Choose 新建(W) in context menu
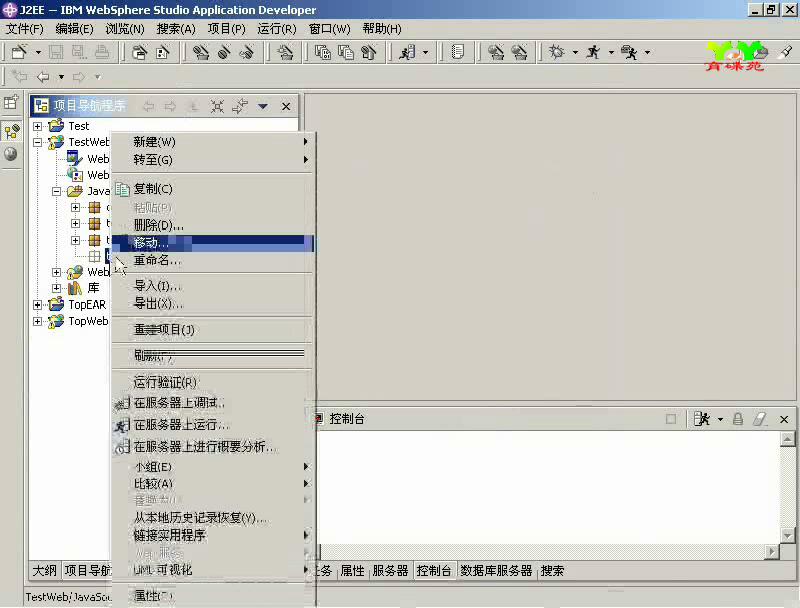The image size is (800, 608). click(x=213, y=141)
